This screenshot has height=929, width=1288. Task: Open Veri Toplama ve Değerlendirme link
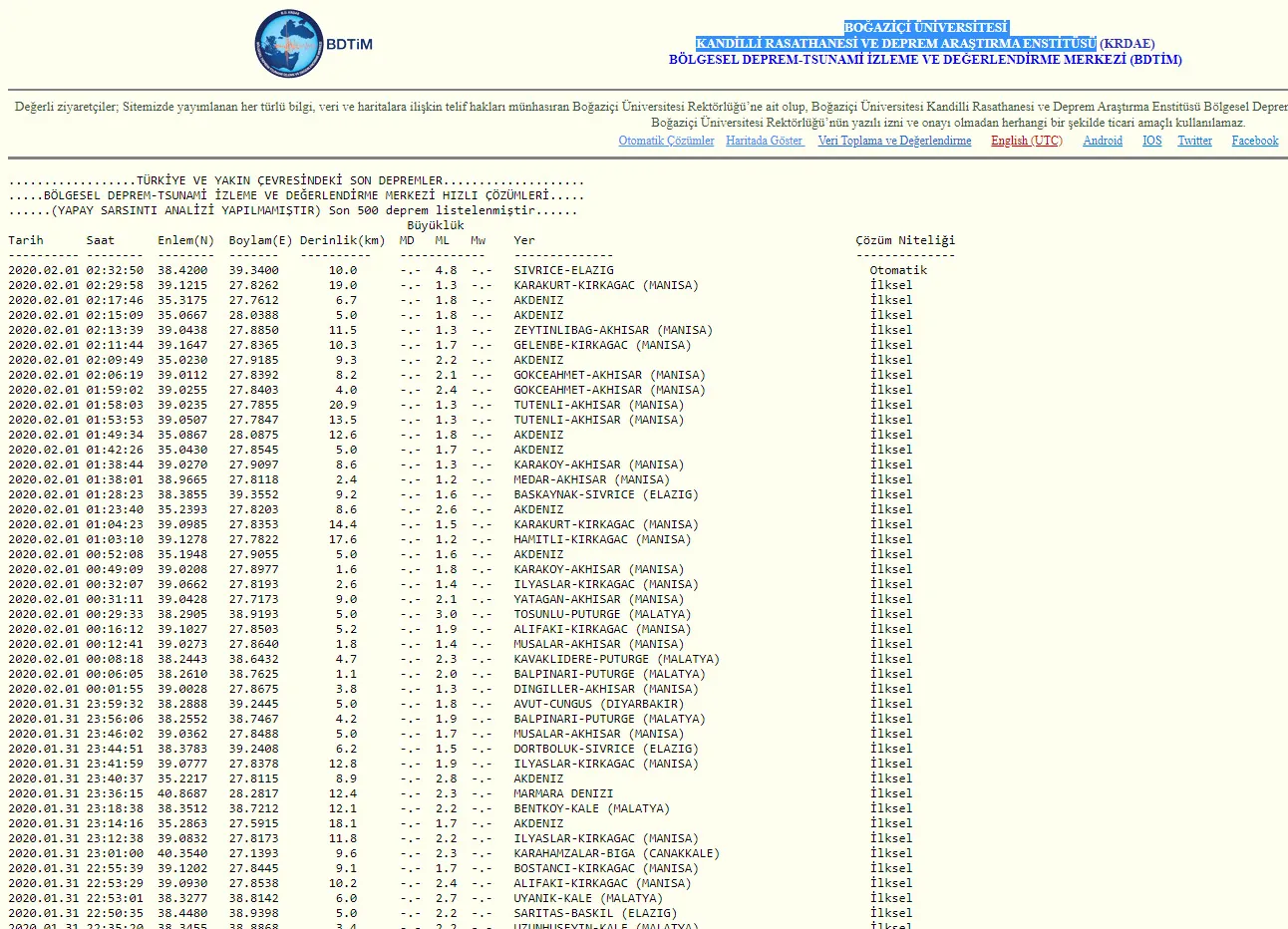coord(894,141)
